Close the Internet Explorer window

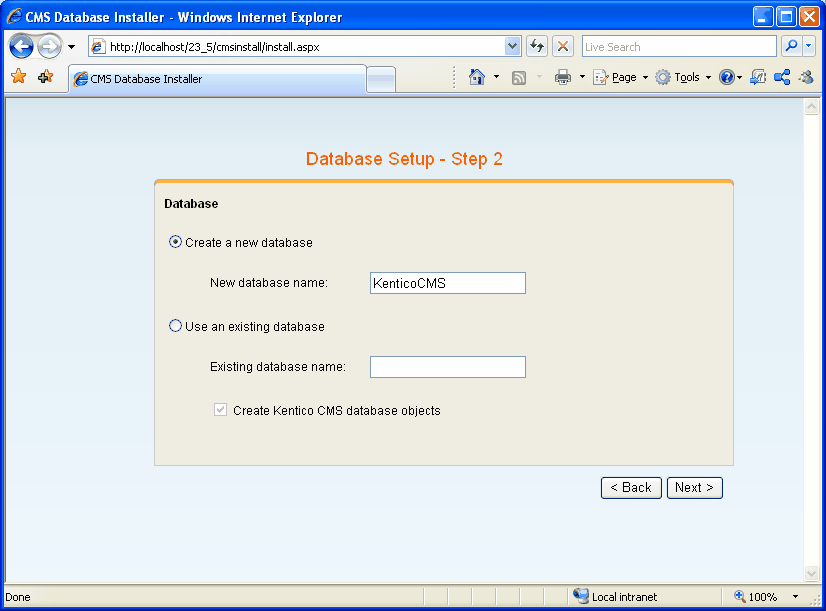tap(809, 17)
